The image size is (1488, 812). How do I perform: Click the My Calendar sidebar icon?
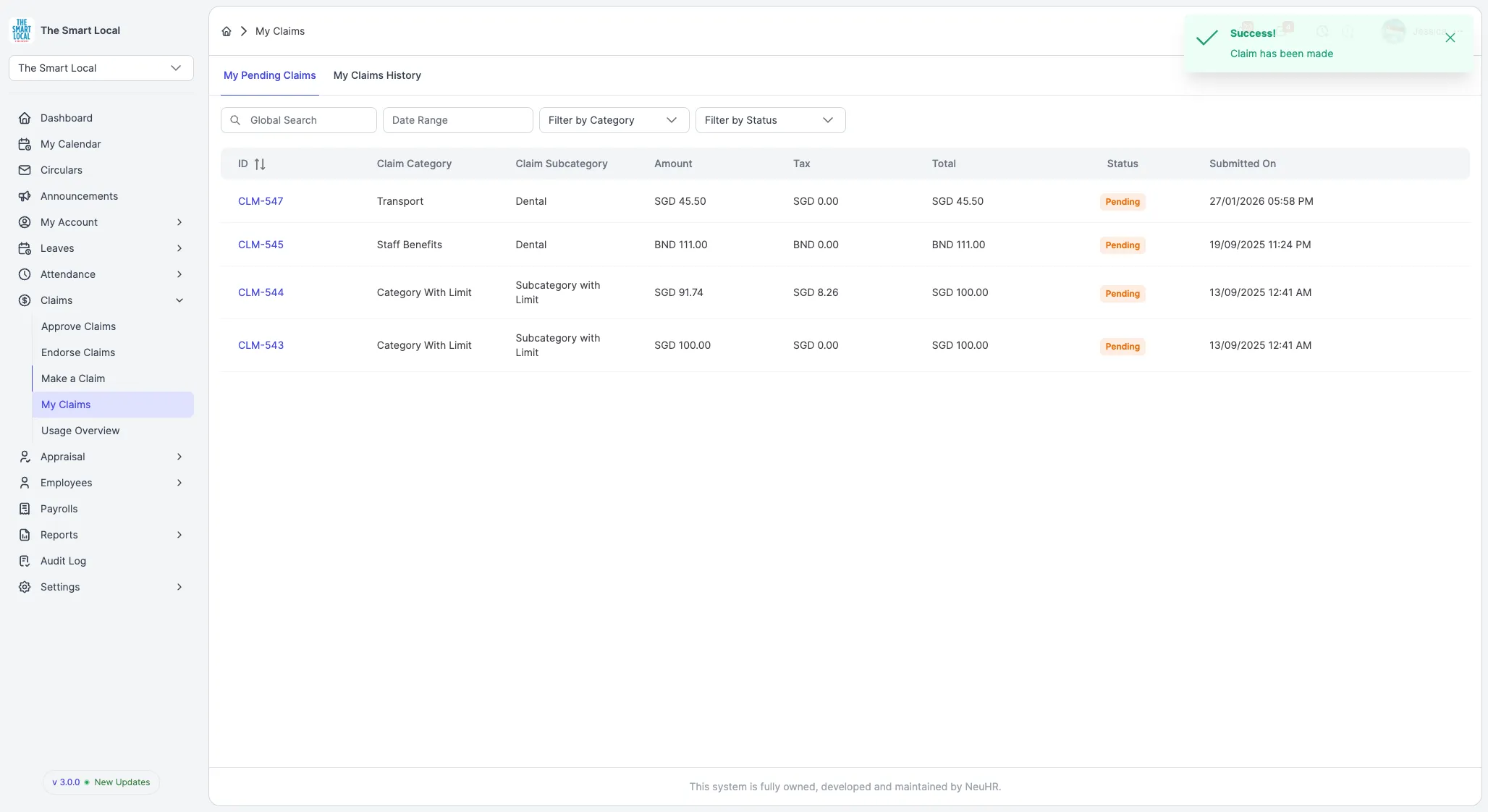[x=25, y=144]
